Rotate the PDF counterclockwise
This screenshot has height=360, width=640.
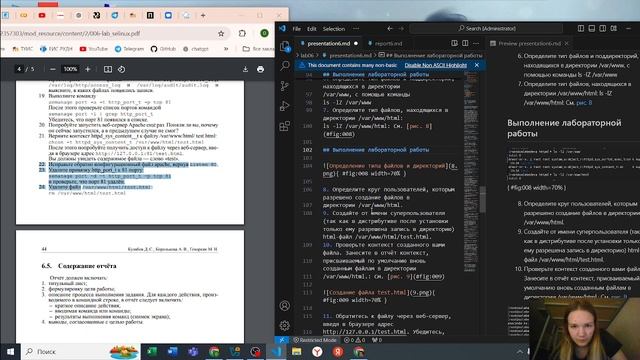click(122, 69)
